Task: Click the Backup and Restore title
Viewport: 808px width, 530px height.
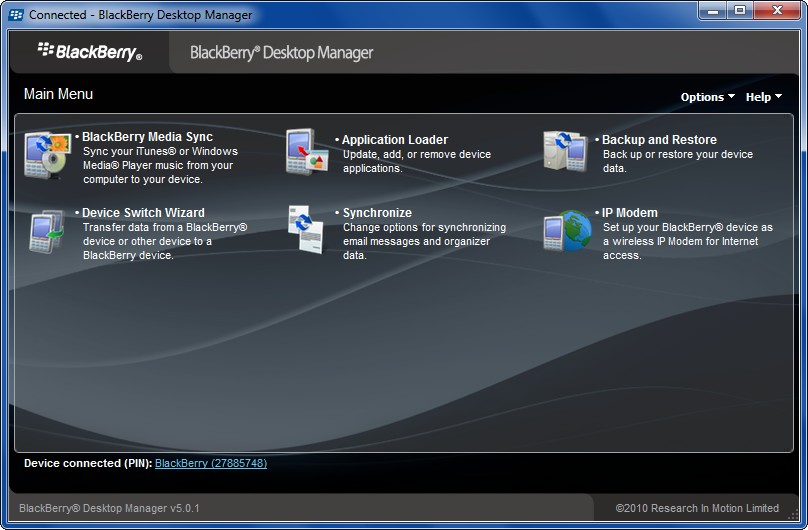Action: 659,140
